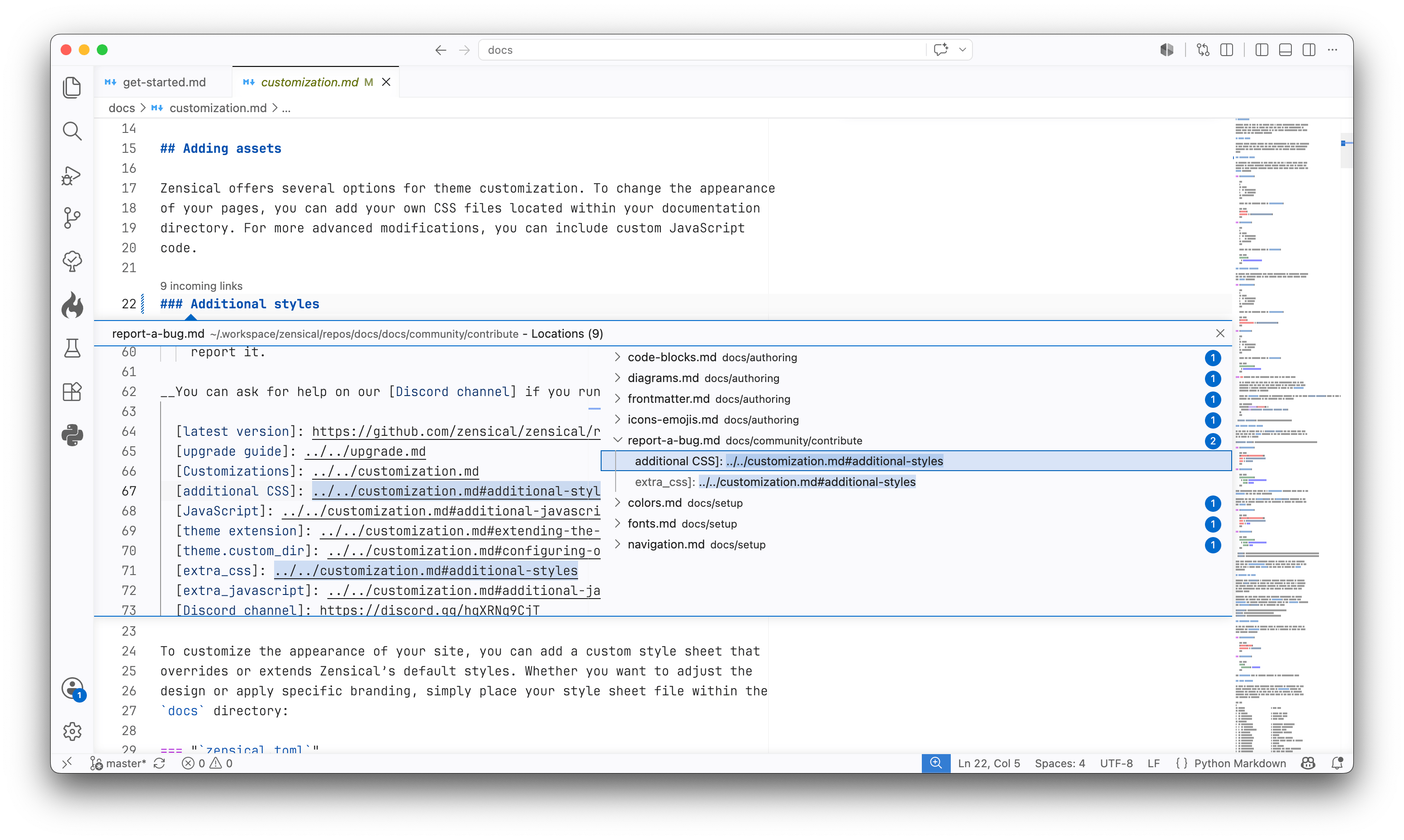The height and width of the screenshot is (840, 1404).
Task: Click the vertical scrollbar thumb
Action: 1347,151
